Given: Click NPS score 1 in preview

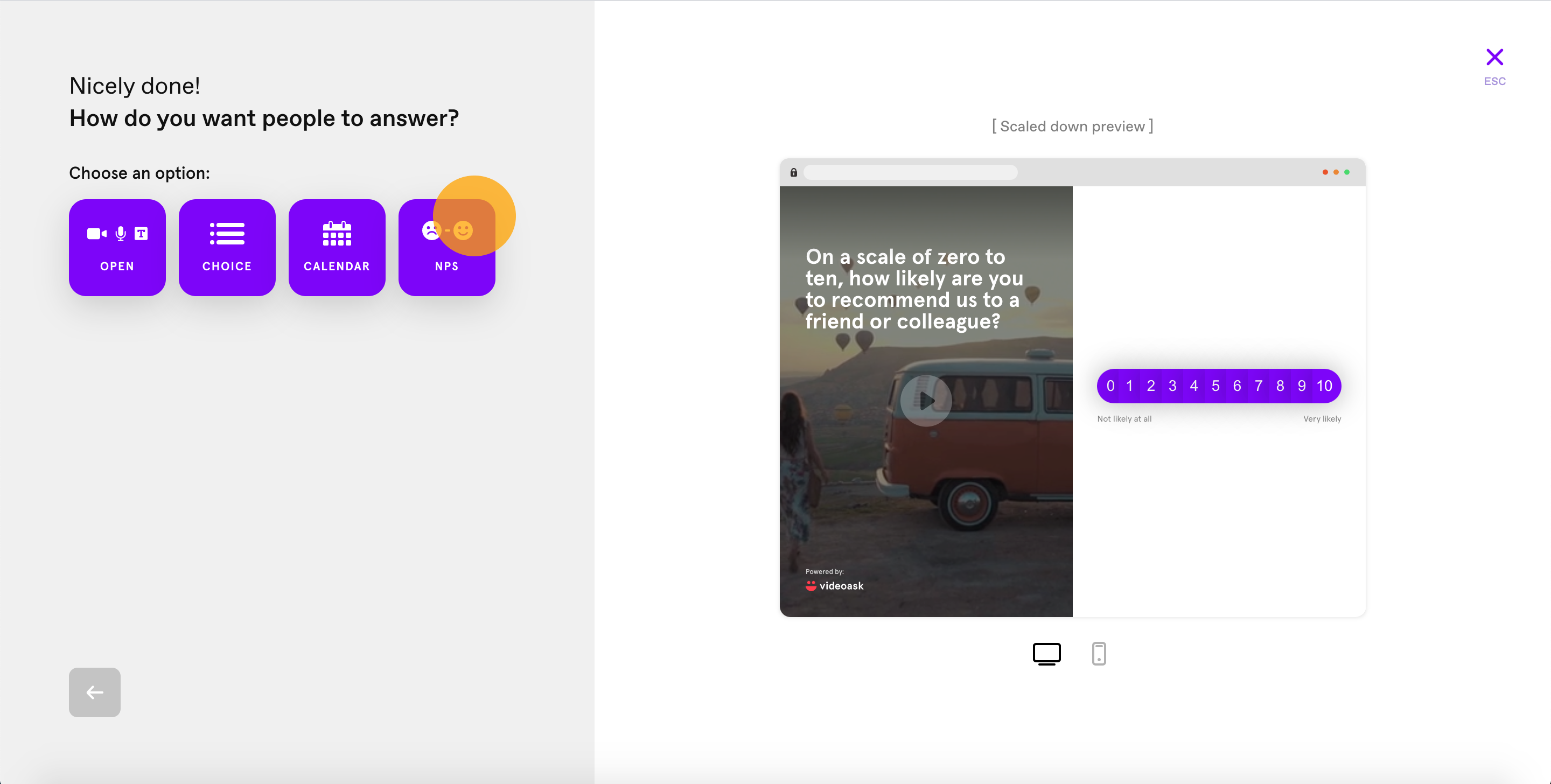Looking at the screenshot, I should coord(1129,386).
